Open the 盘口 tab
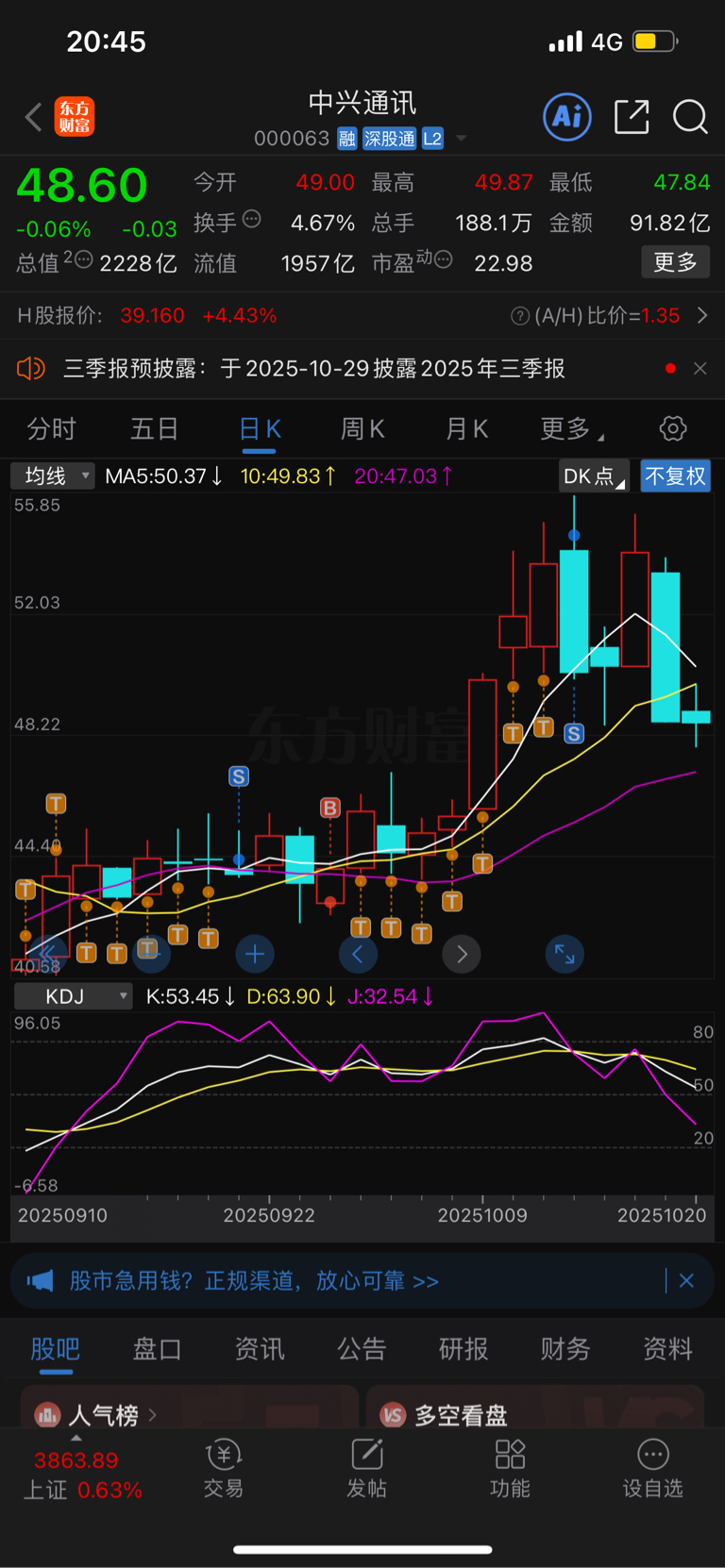The image size is (725, 1568). 158,1349
